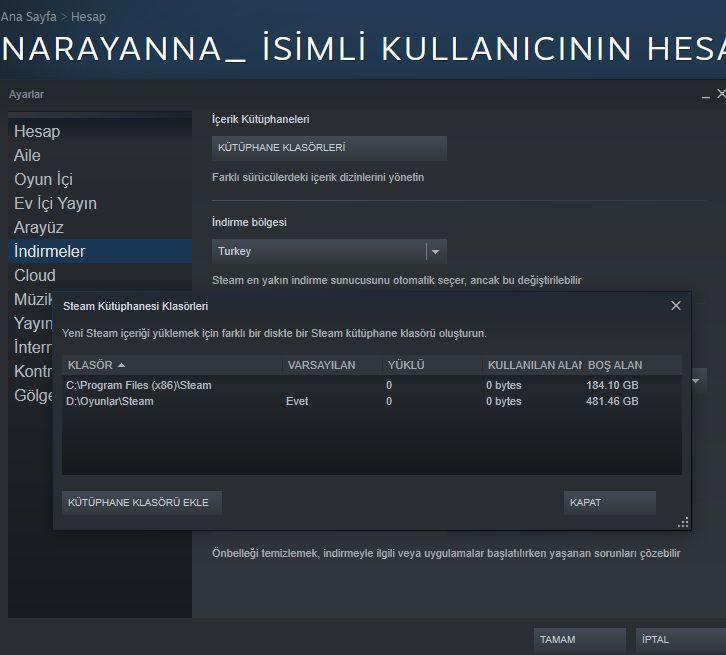Follow Ana Sayfa breadcrumb link
Image resolution: width=726 pixels, height=655 pixels.
[28, 17]
